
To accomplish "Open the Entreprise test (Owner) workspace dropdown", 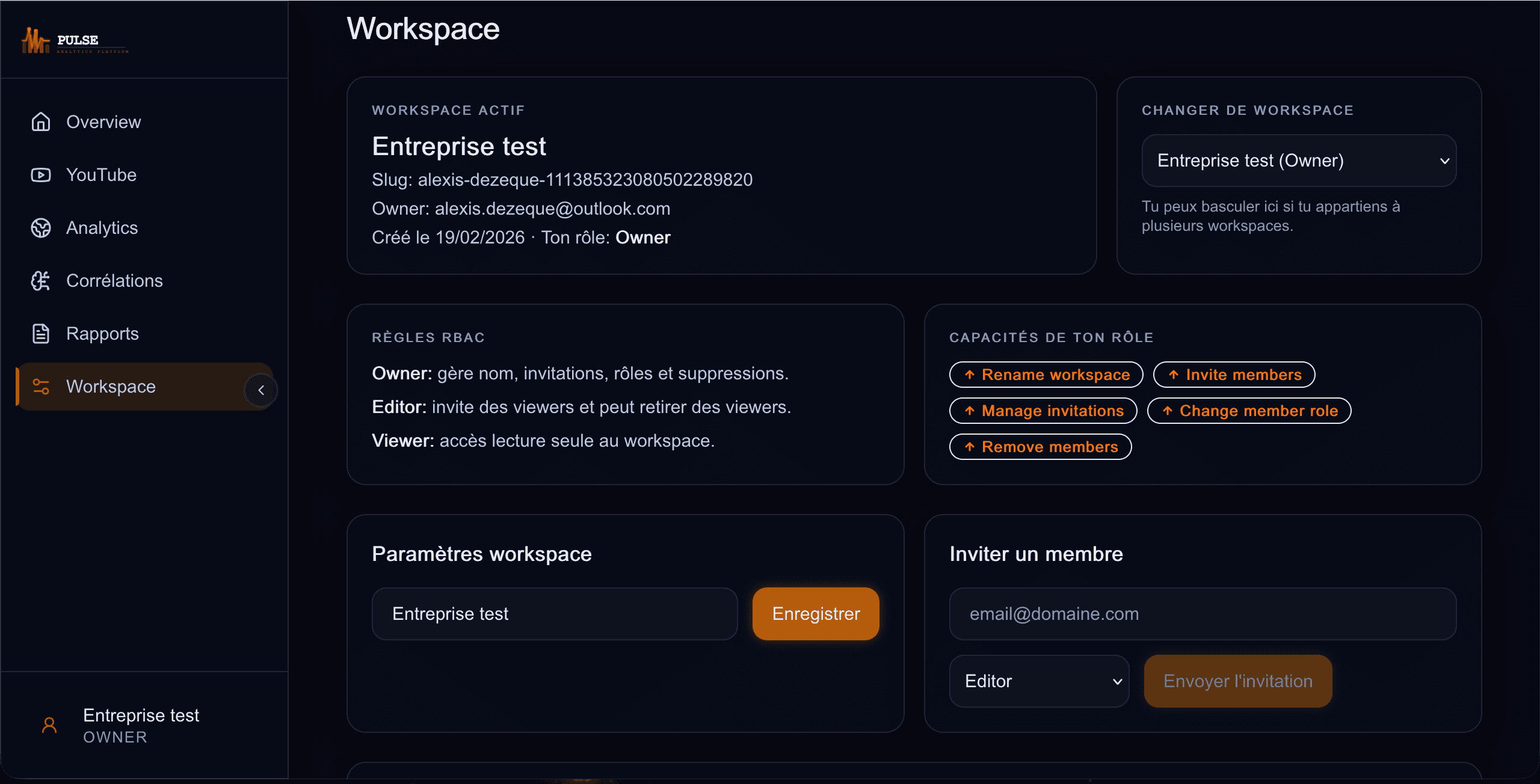I will 1298,161.
